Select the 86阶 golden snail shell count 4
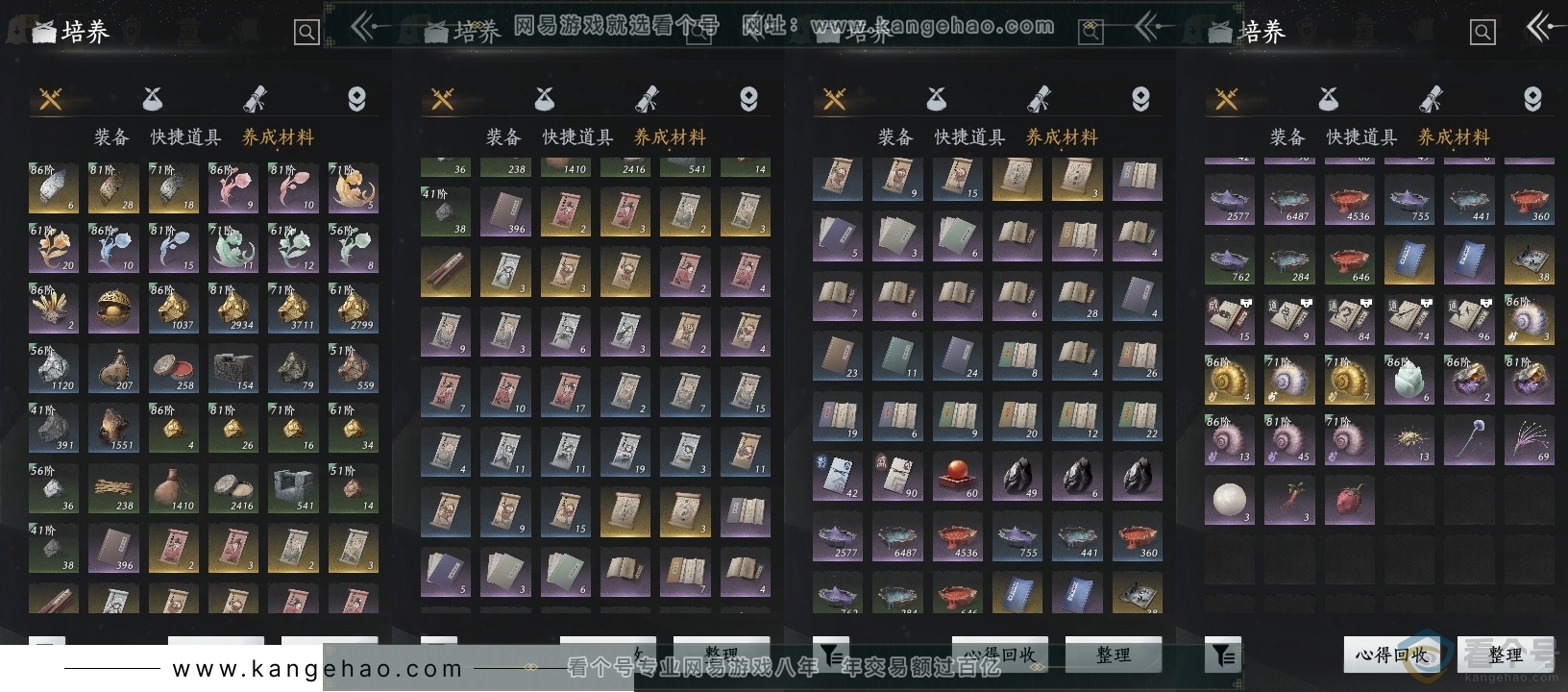 (1230, 381)
